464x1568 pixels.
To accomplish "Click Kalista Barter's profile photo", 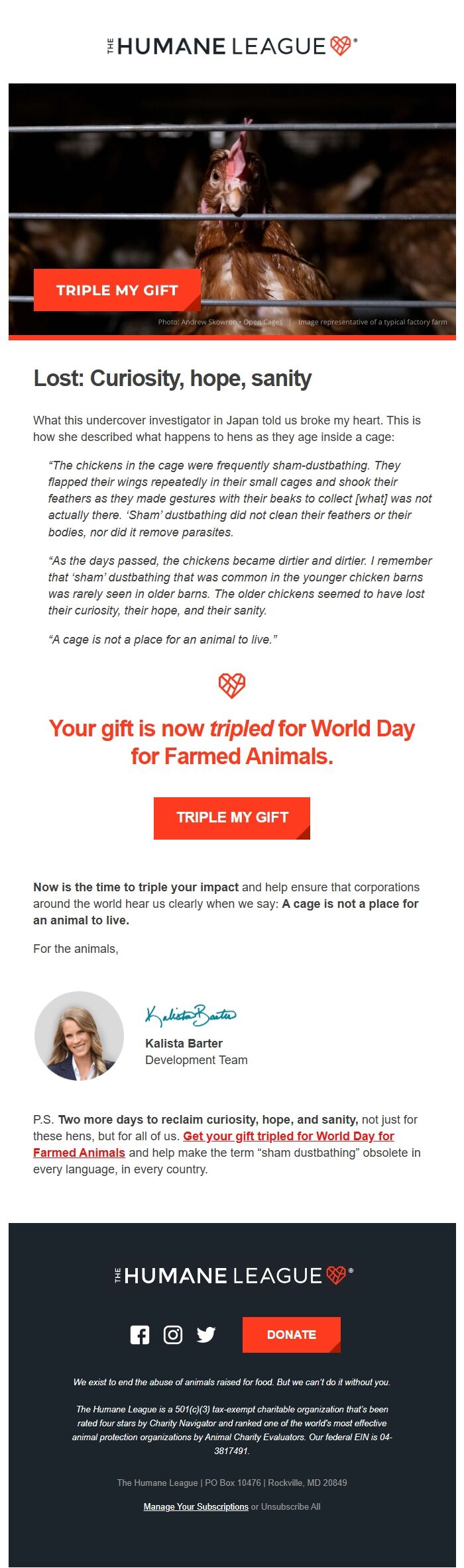I will coord(80,1036).
